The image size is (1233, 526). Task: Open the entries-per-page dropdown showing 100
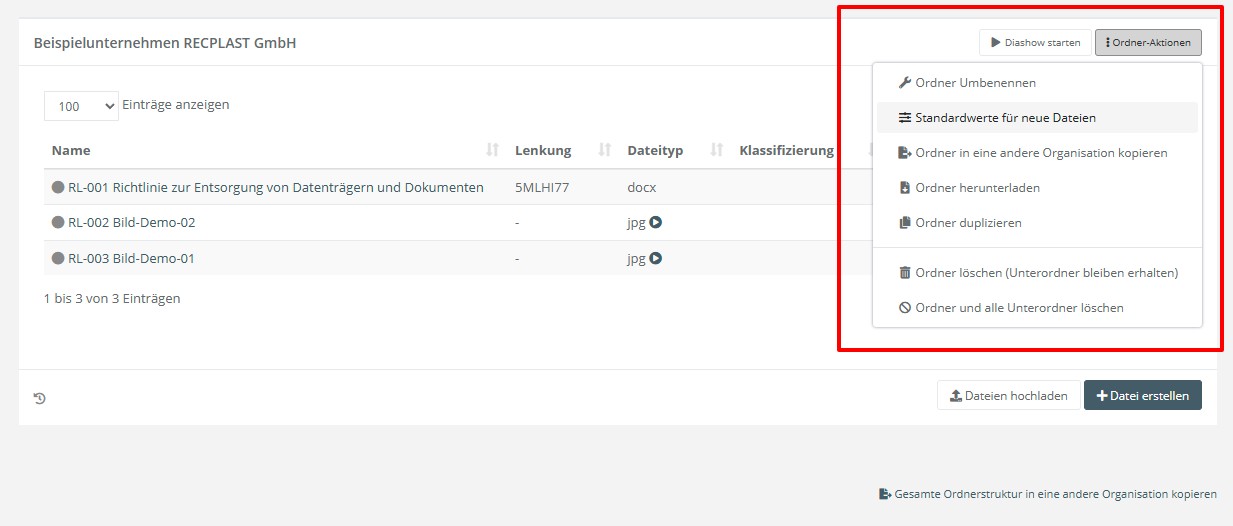click(81, 106)
